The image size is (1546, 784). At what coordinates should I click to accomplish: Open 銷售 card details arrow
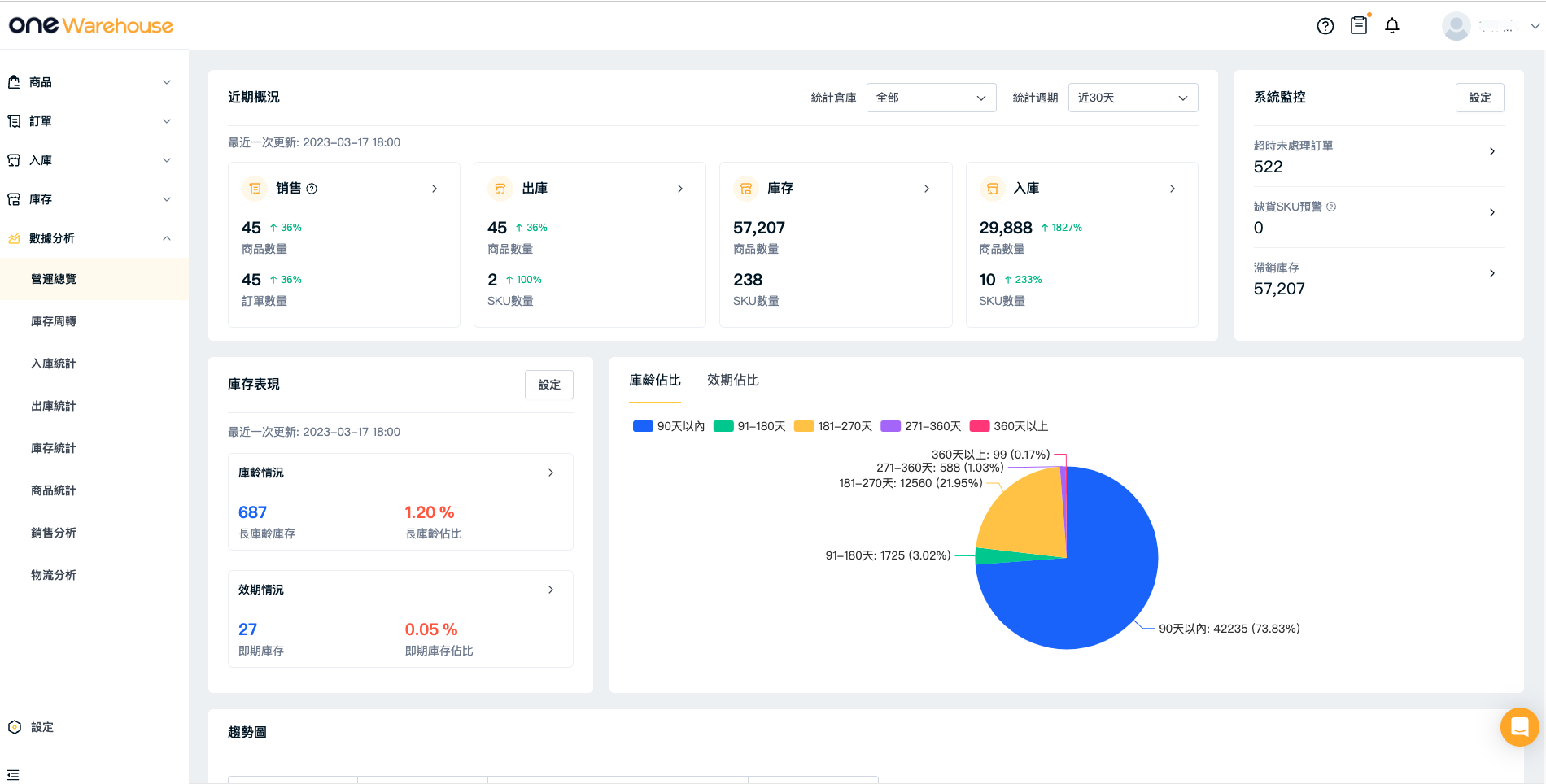(435, 189)
